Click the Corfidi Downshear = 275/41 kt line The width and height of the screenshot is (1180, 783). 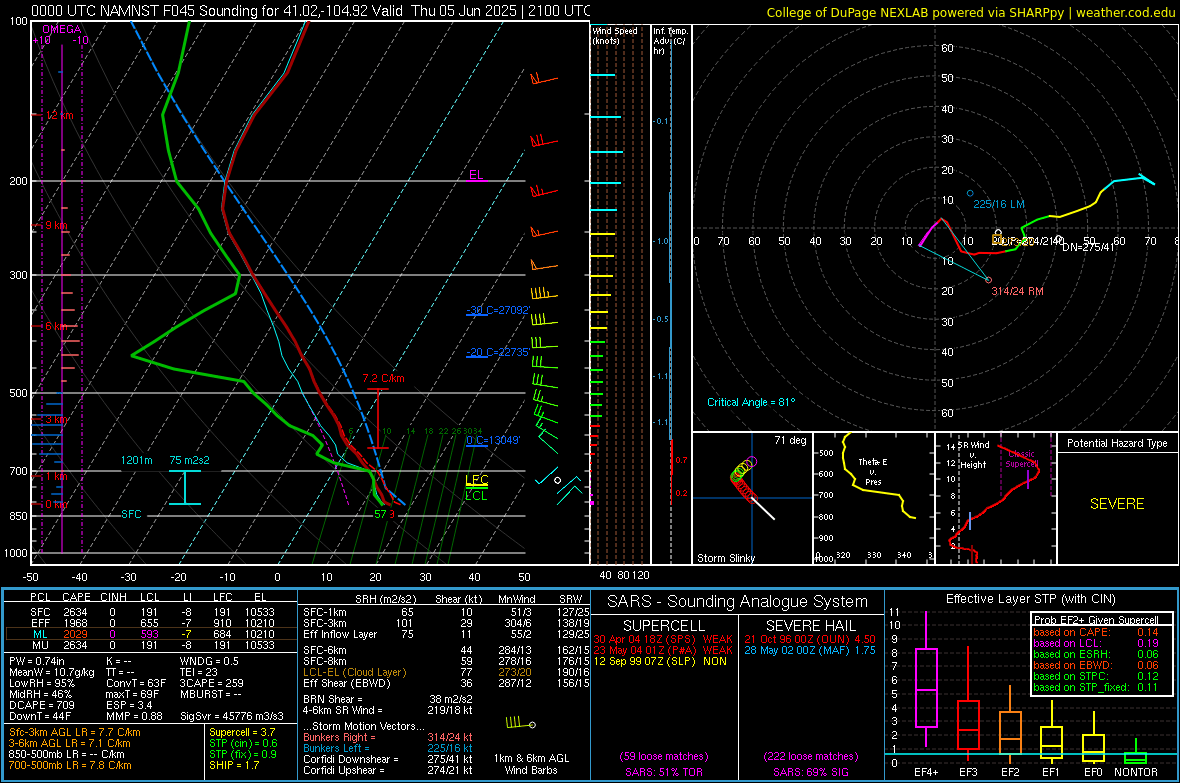coord(388,759)
